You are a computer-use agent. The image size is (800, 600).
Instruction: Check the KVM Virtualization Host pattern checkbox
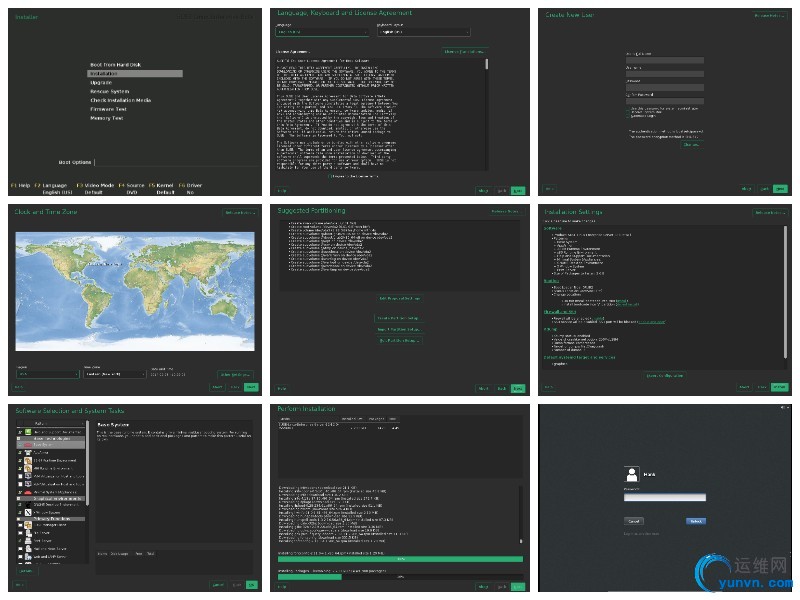pyautogui.click(x=20, y=477)
